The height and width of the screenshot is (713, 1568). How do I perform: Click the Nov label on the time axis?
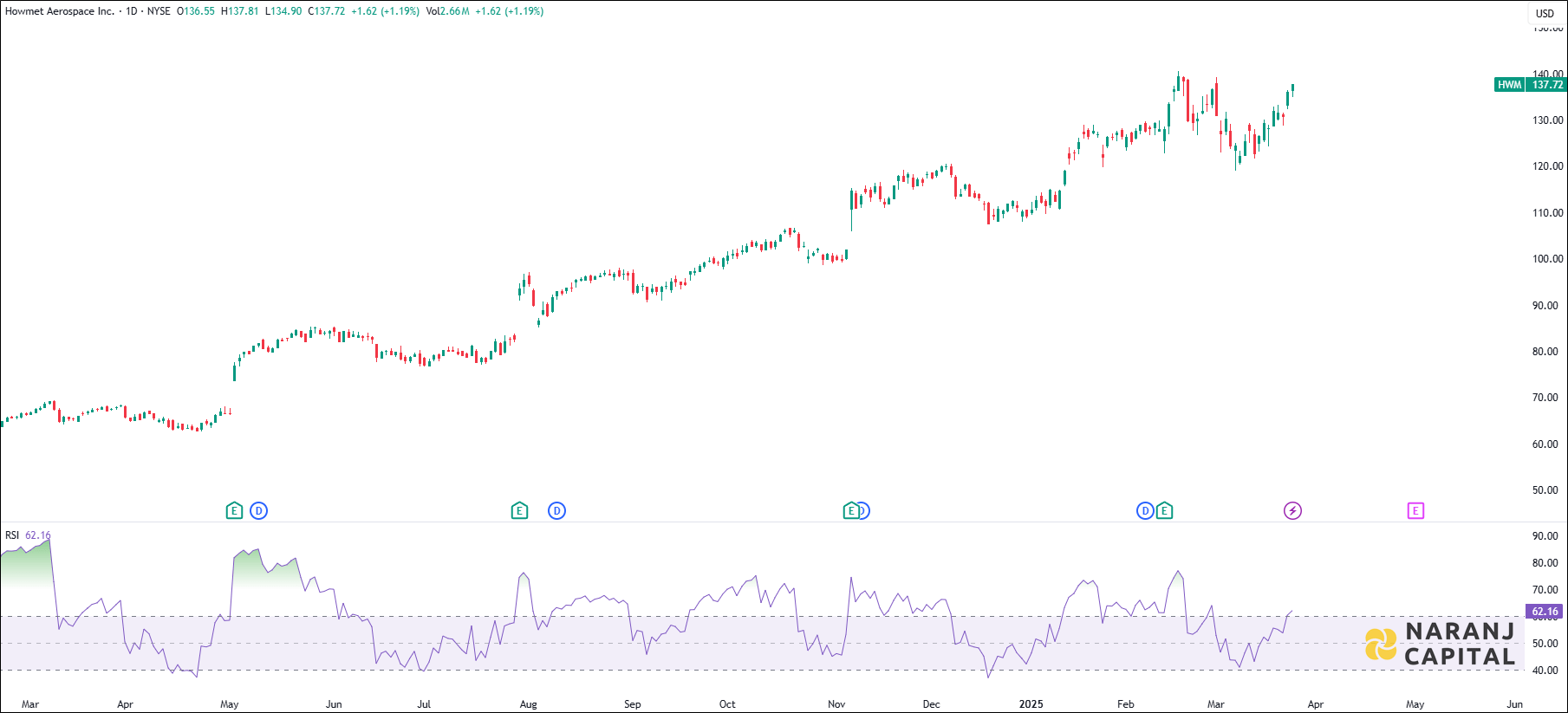[x=836, y=704]
